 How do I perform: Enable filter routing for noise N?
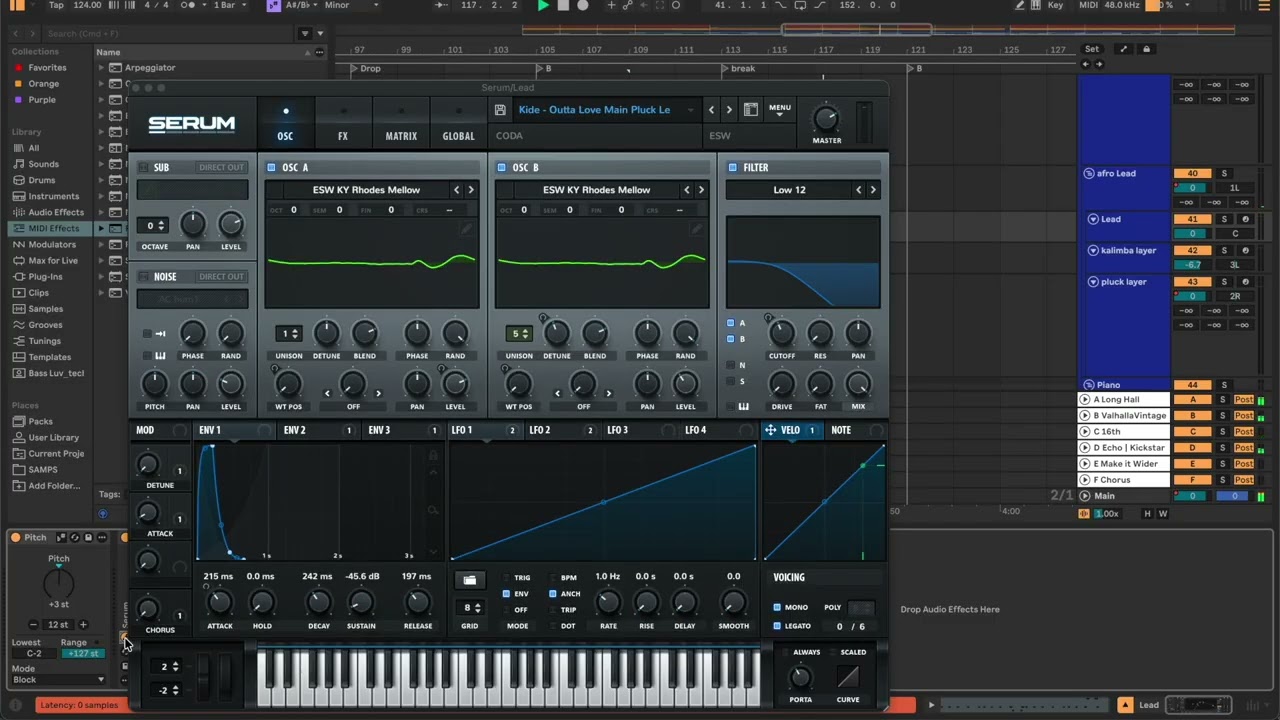731,365
